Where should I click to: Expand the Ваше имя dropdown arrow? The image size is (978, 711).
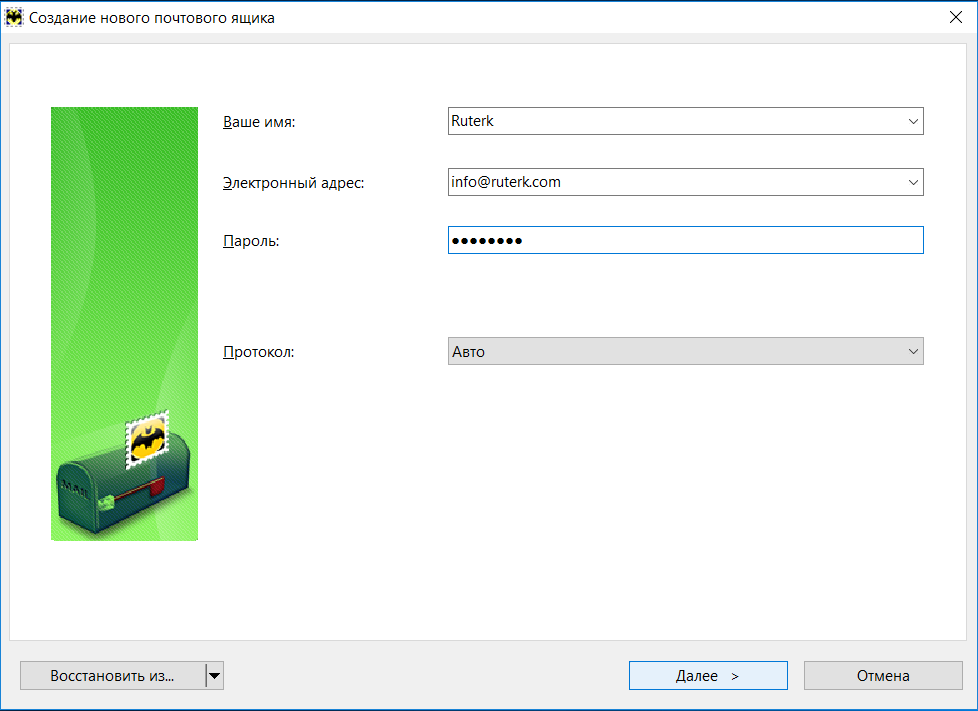click(x=912, y=121)
